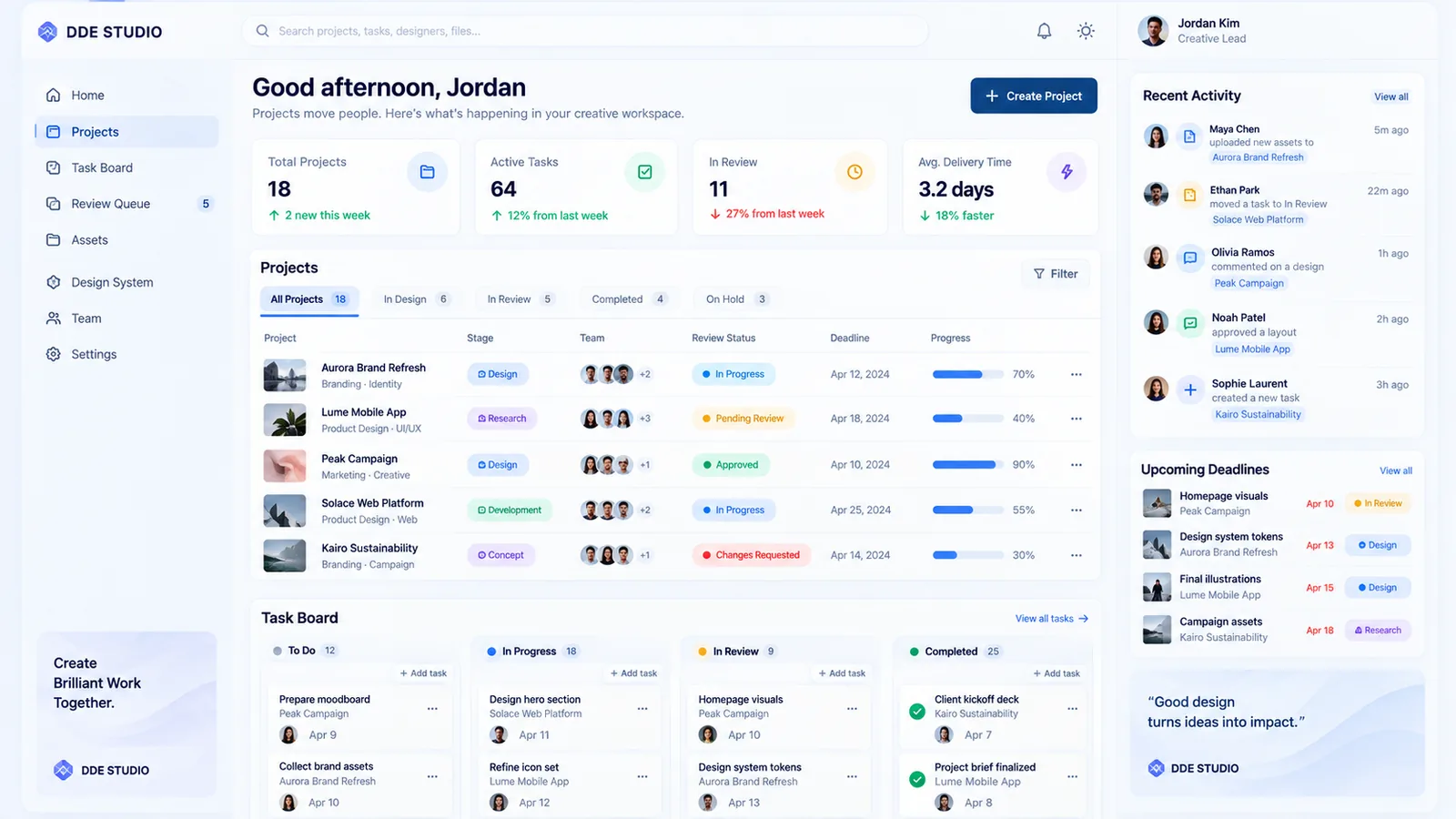Toggle completed check on Project brief finalized
Screen dimensions: 1456x819
917,779
